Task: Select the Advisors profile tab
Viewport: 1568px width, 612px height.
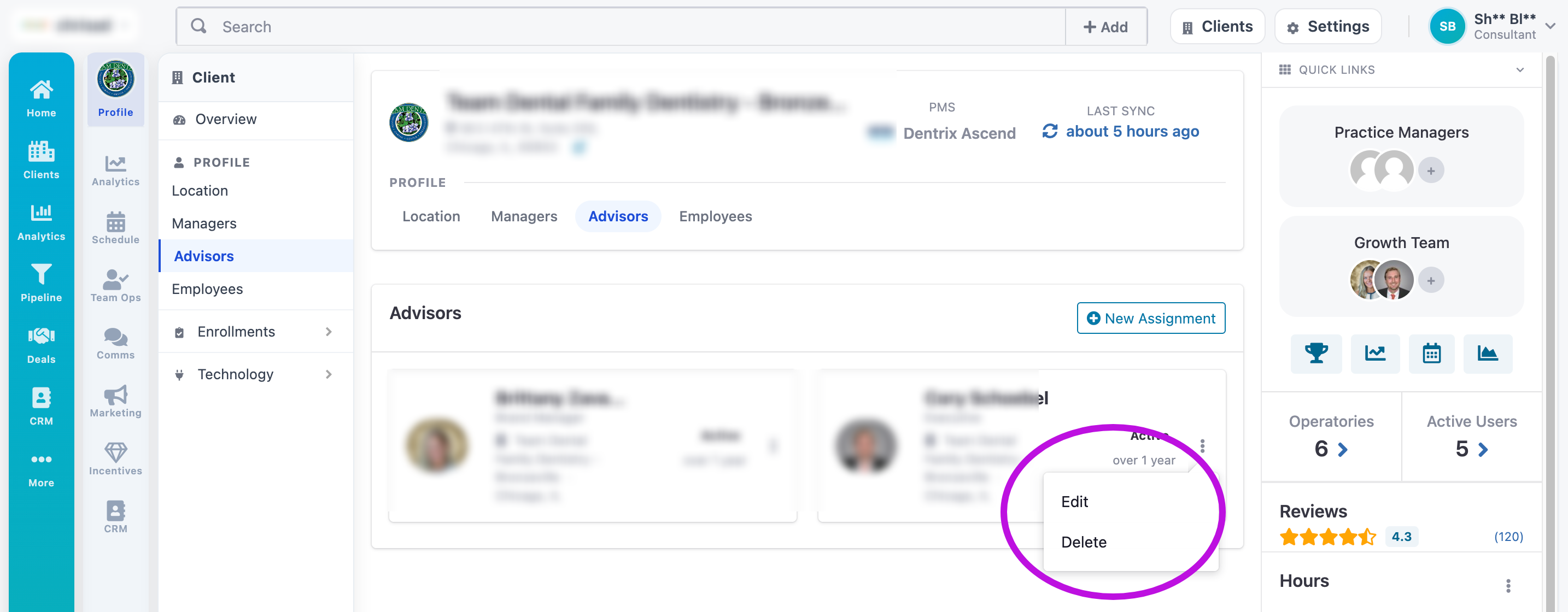Action: [618, 216]
